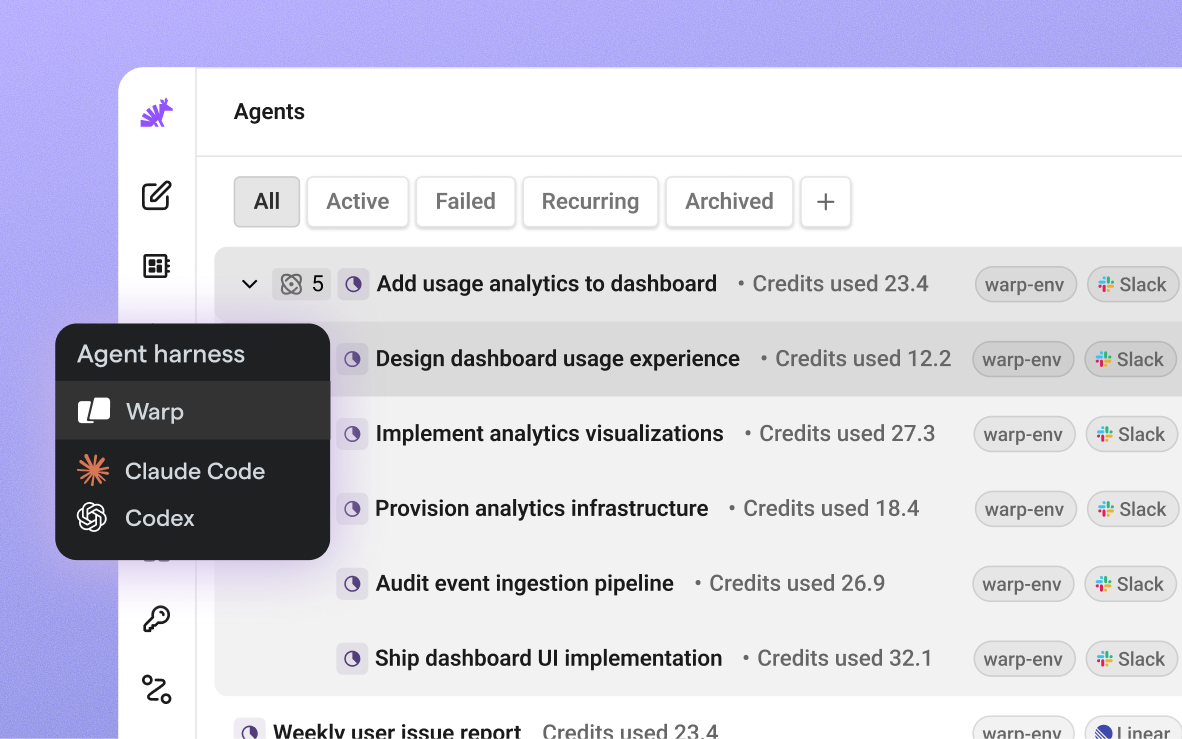Choose Claude Code as agent harness
The height and width of the screenshot is (739, 1182).
pyautogui.click(x=193, y=471)
